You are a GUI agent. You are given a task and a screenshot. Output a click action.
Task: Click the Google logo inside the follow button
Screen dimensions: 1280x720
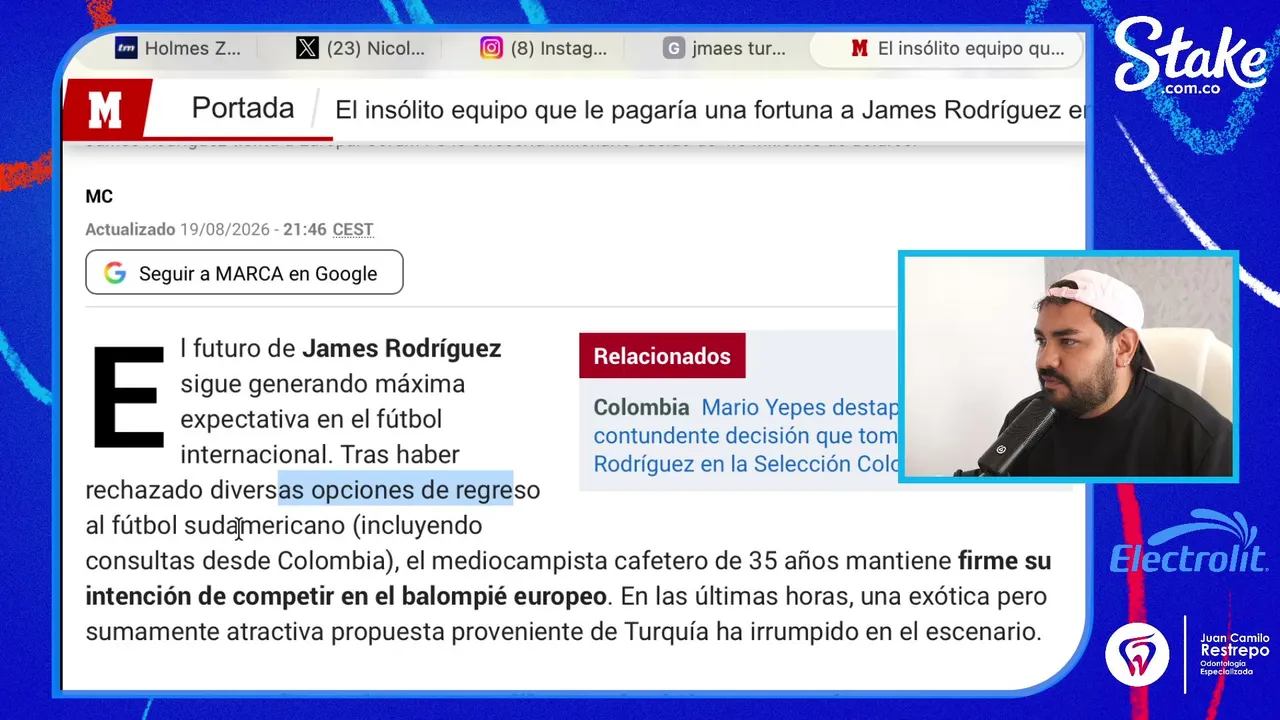pos(115,273)
